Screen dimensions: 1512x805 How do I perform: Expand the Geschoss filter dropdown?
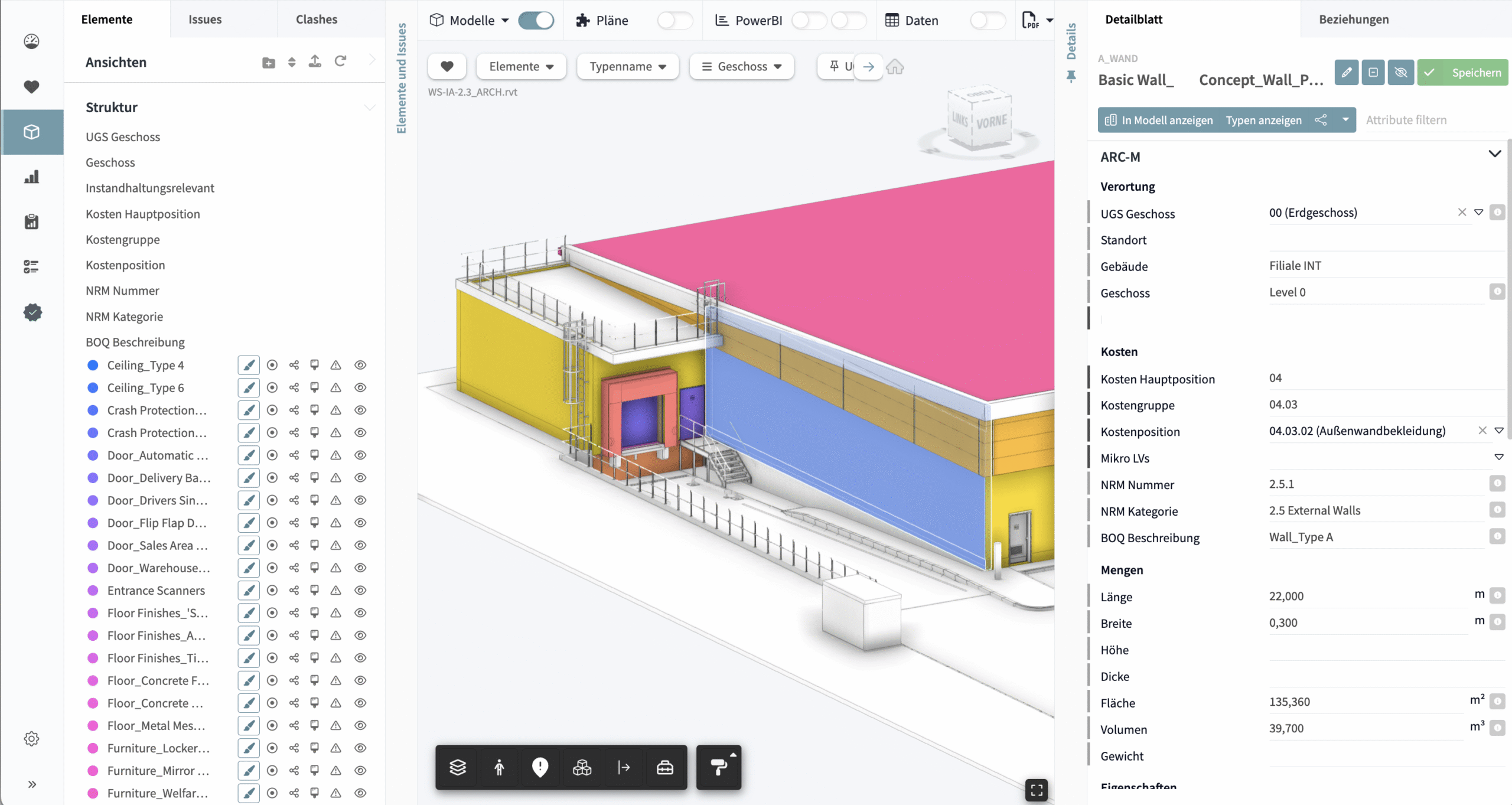click(742, 67)
